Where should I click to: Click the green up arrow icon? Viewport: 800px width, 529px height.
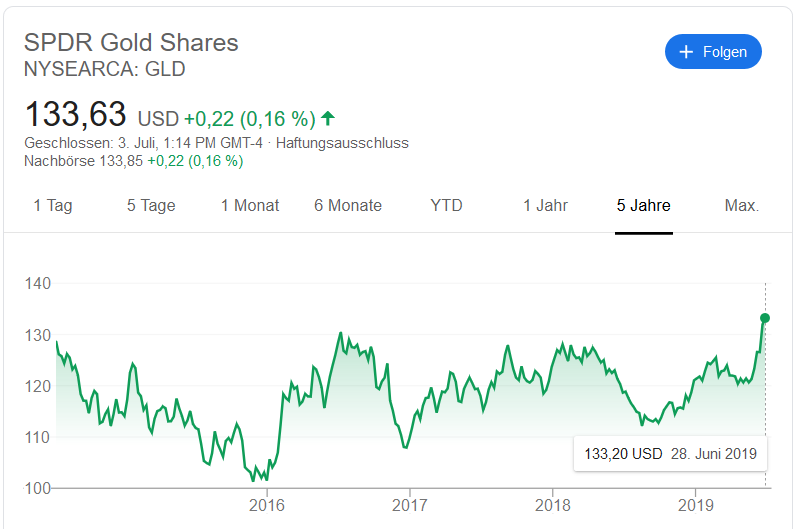(328, 118)
